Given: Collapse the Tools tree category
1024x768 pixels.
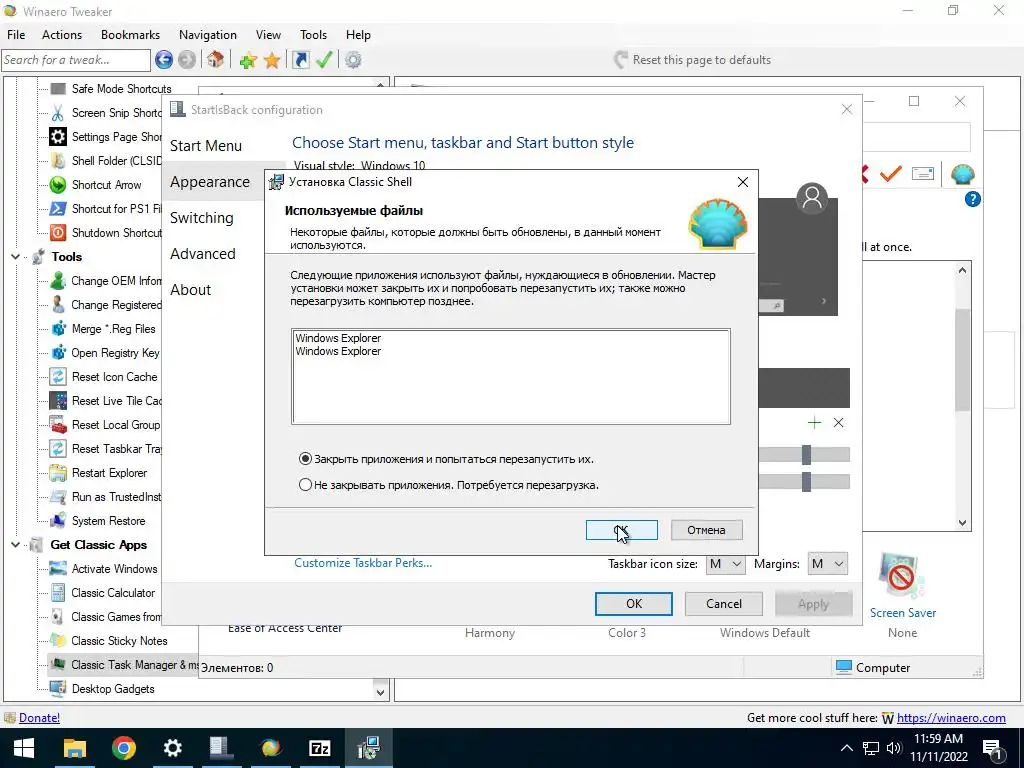Looking at the screenshot, I should [x=15, y=257].
